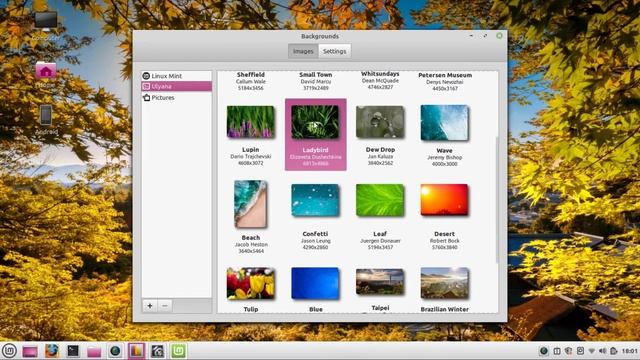This screenshot has height=360, width=640.
Task: Choose the Desert sunset wallpaper
Action: coord(444,200)
